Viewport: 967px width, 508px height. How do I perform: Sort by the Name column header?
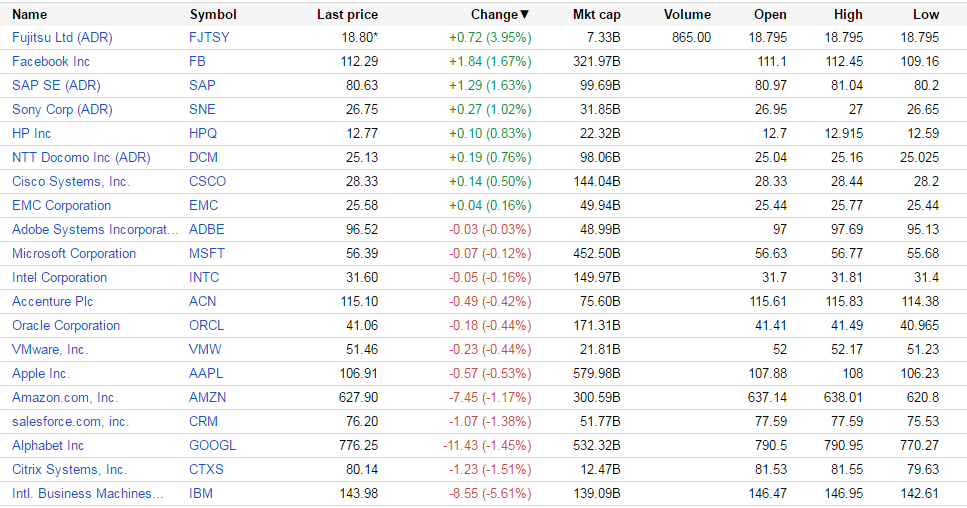coord(29,15)
